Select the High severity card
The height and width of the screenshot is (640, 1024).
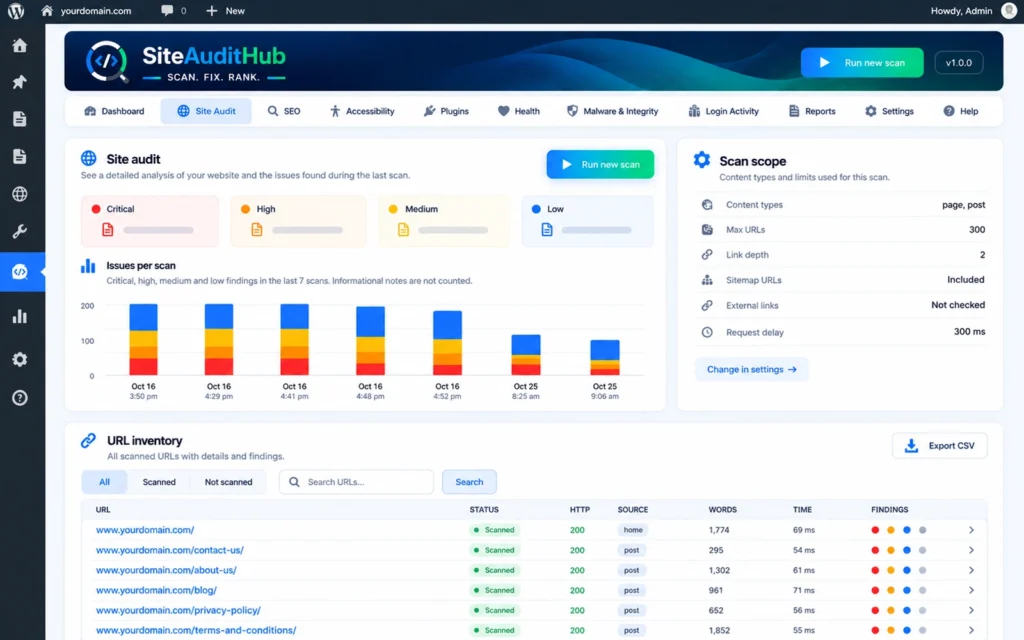(298, 221)
